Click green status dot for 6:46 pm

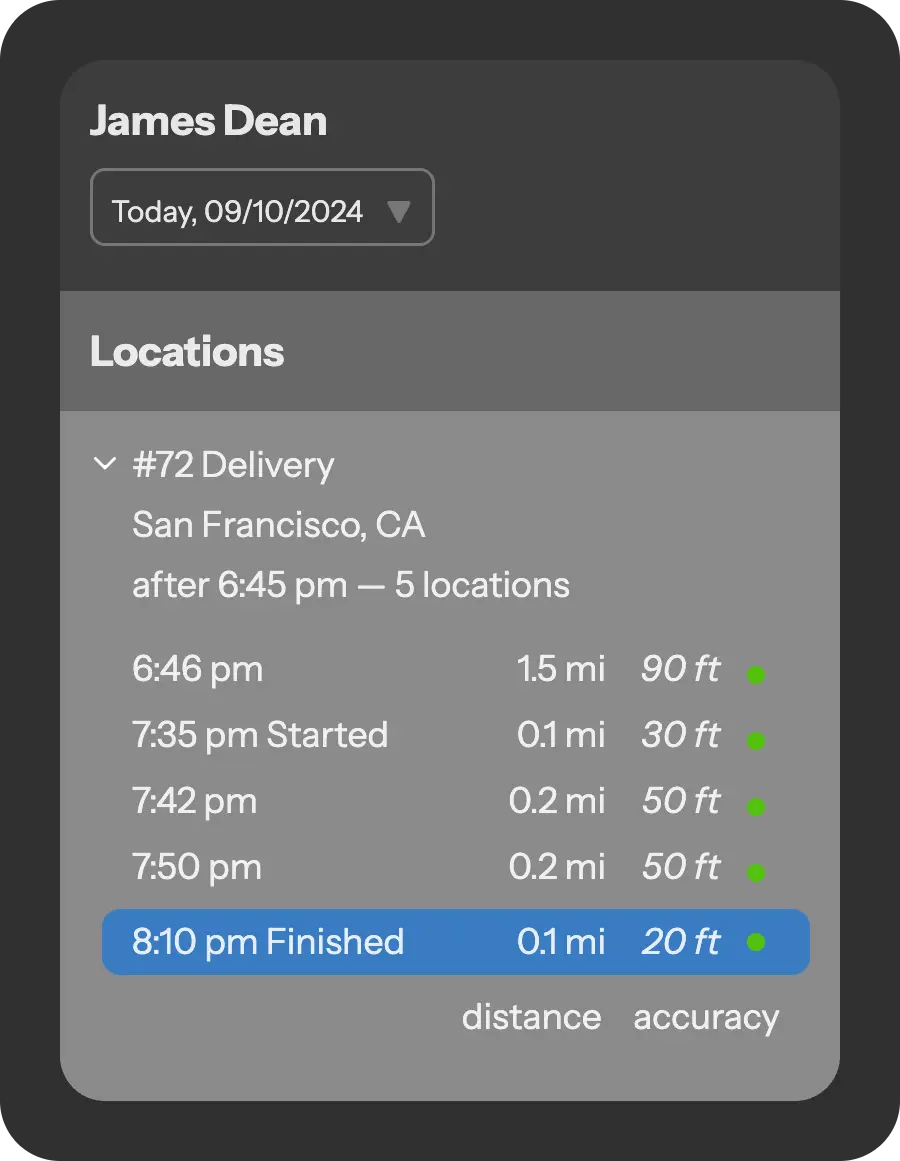756,675
